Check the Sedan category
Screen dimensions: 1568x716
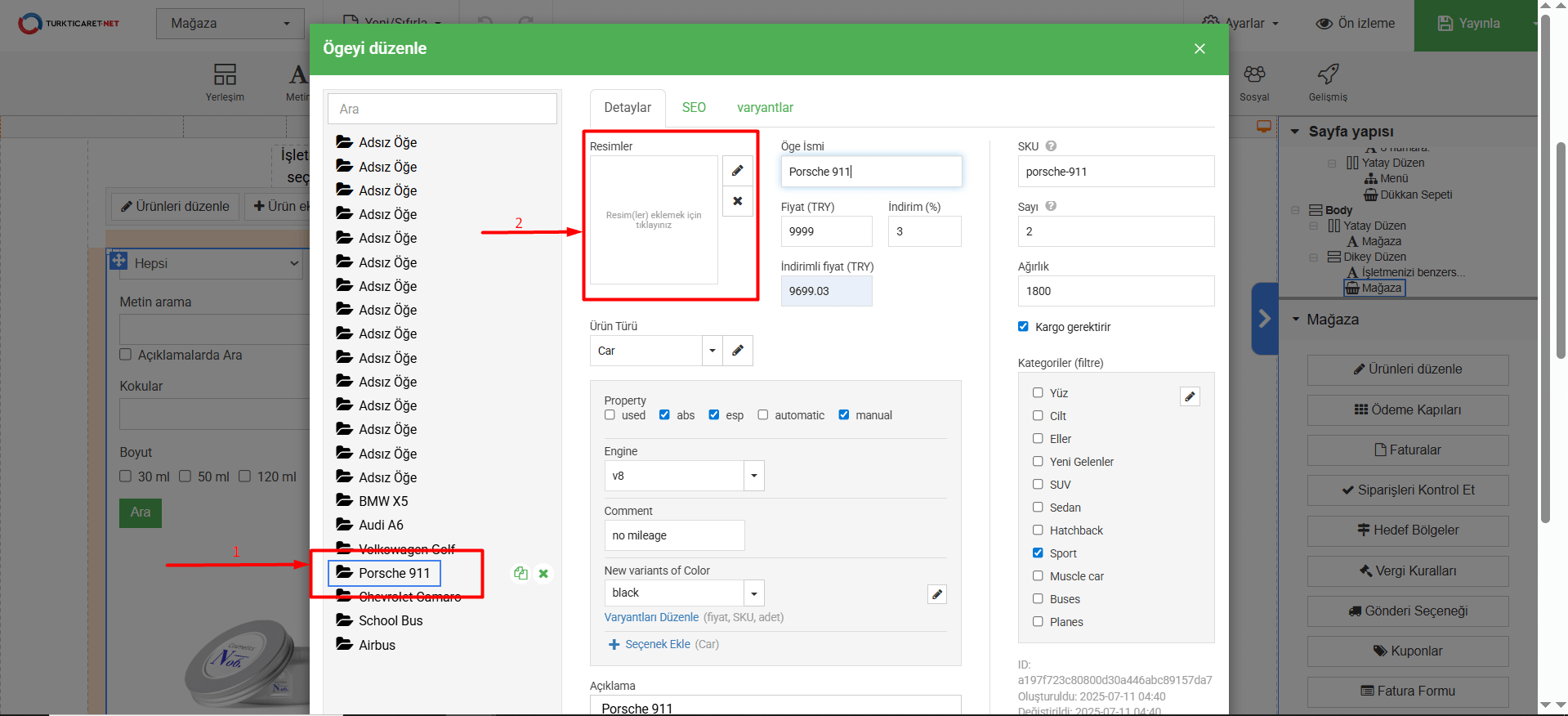point(1038,507)
